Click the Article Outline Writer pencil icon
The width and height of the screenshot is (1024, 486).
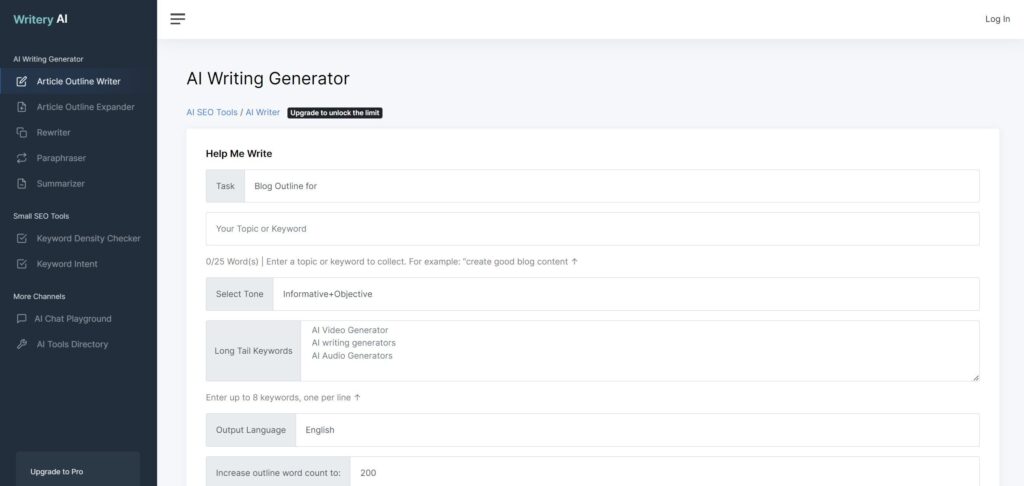click(22, 81)
